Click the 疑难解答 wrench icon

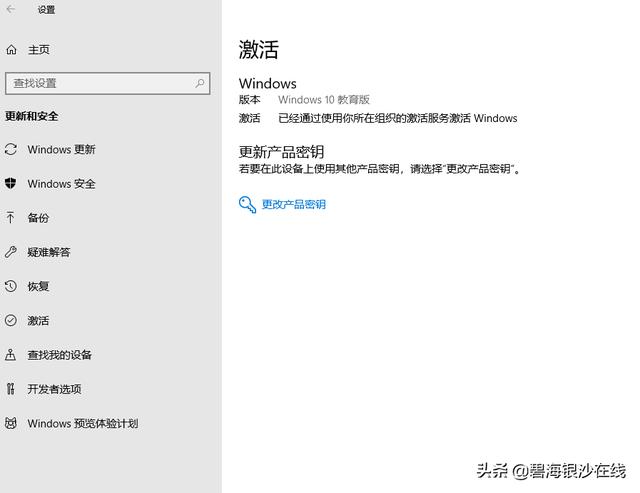coord(11,252)
